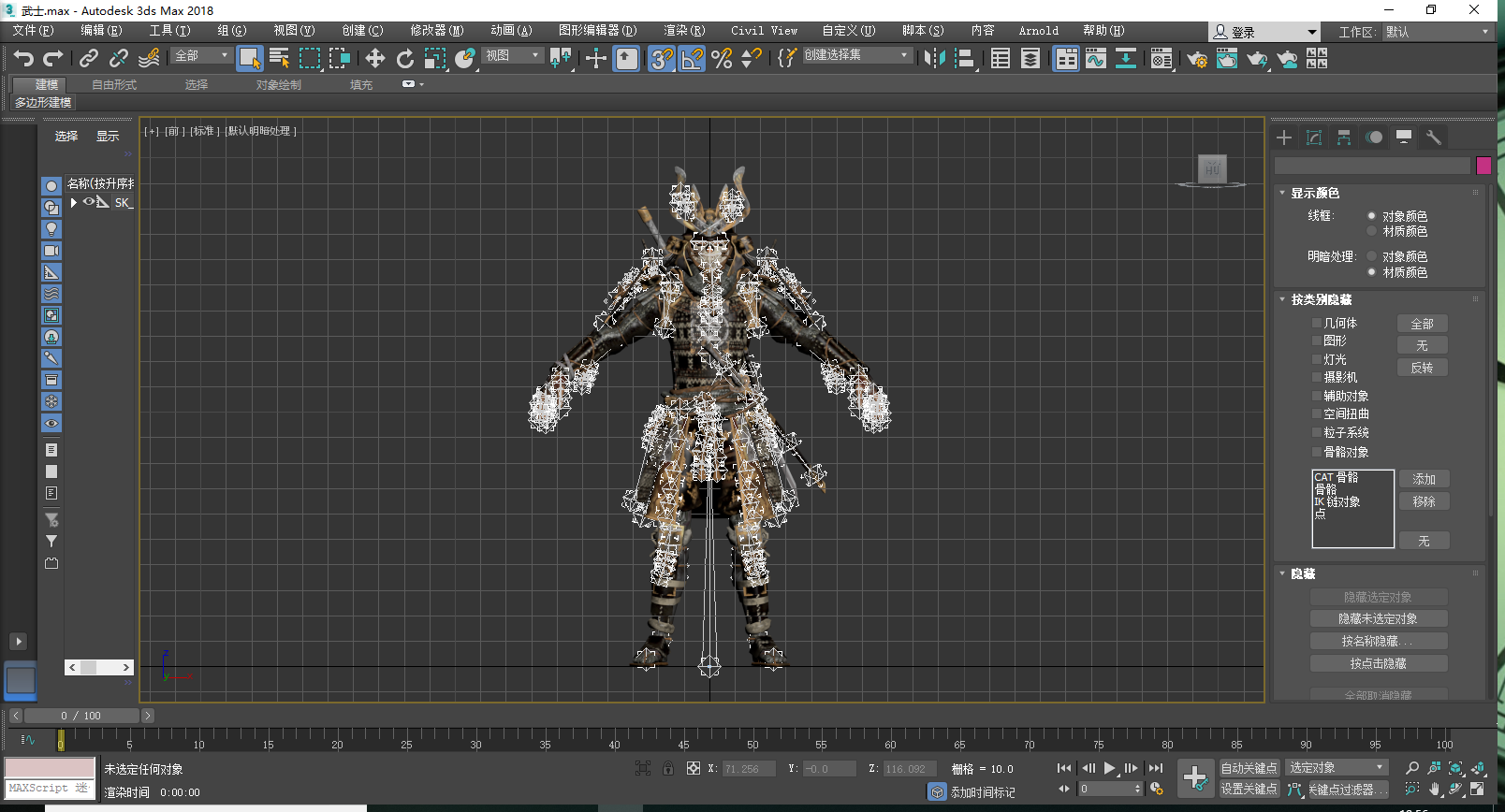Viewport: 1505px width, 812px height.
Task: Select the Move tool in toolbar
Action: (x=374, y=59)
